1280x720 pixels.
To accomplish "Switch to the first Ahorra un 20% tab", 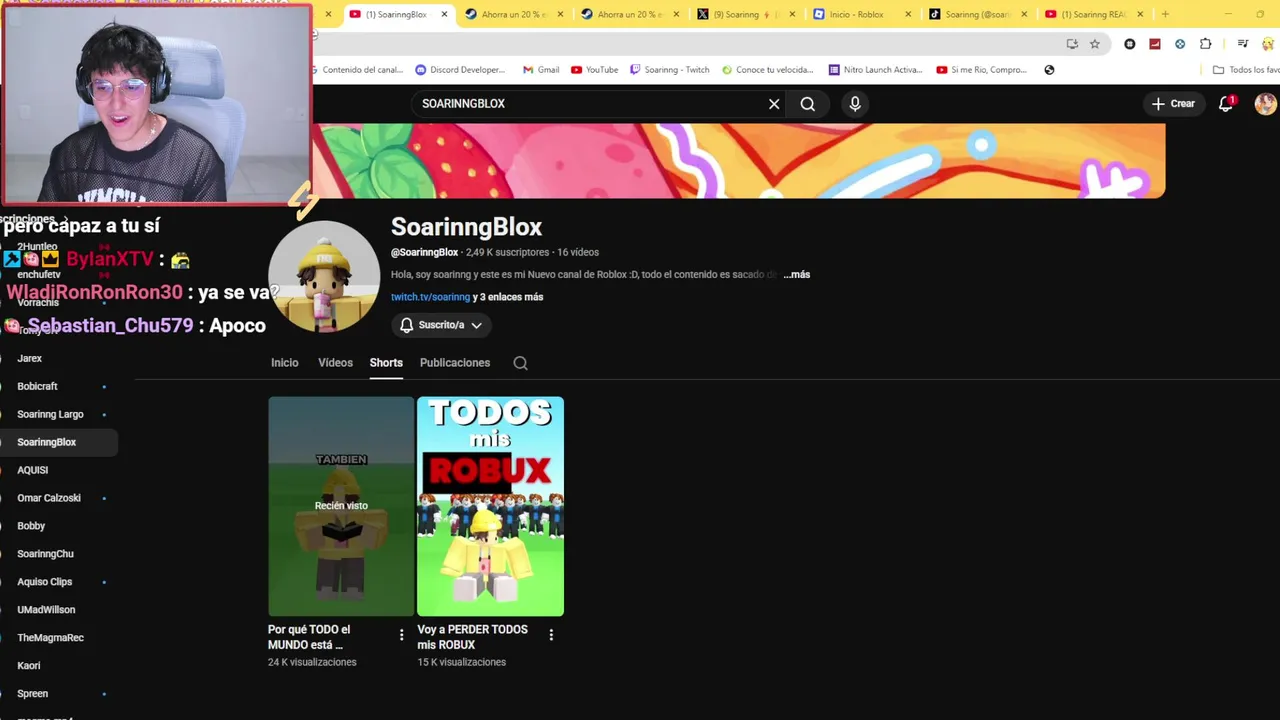I will 515,14.
